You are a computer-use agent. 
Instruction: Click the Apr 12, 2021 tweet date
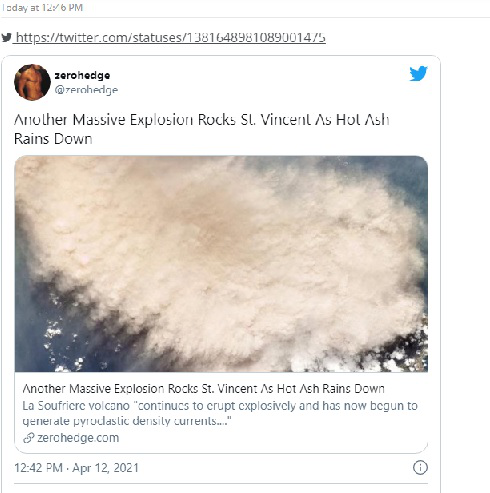click(x=105, y=468)
